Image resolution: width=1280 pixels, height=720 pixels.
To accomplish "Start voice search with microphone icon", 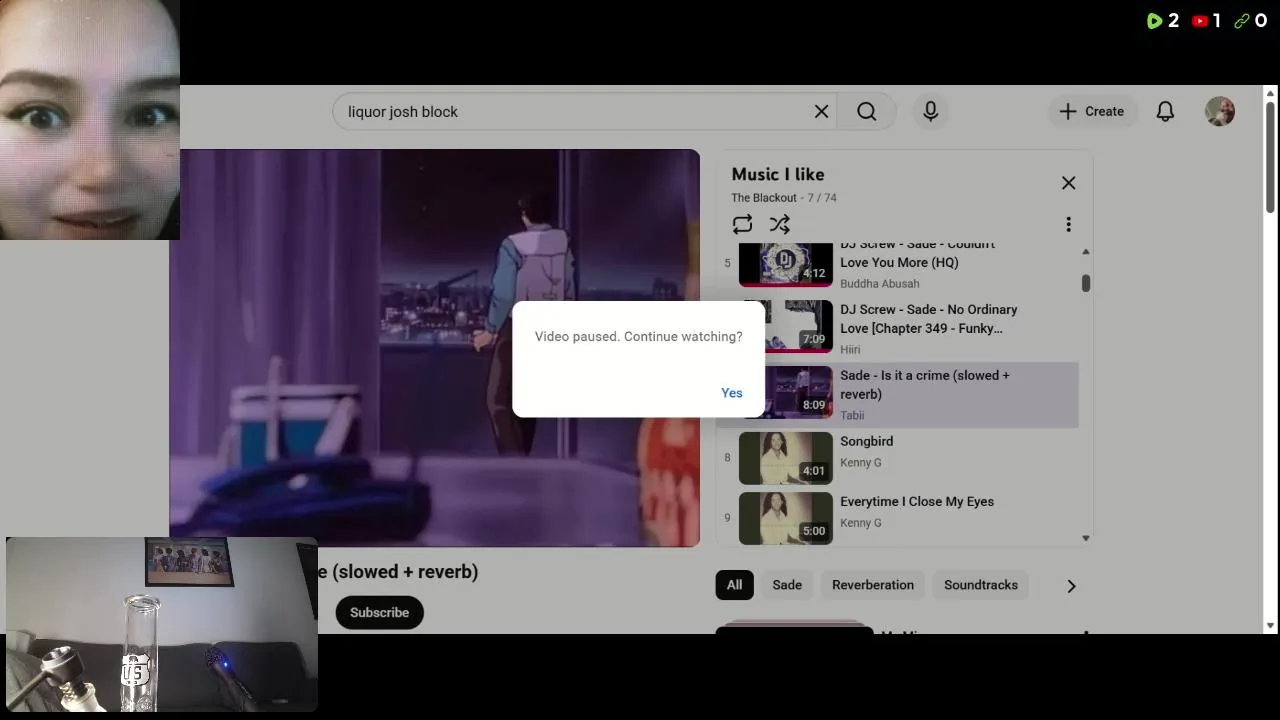I will pos(930,112).
